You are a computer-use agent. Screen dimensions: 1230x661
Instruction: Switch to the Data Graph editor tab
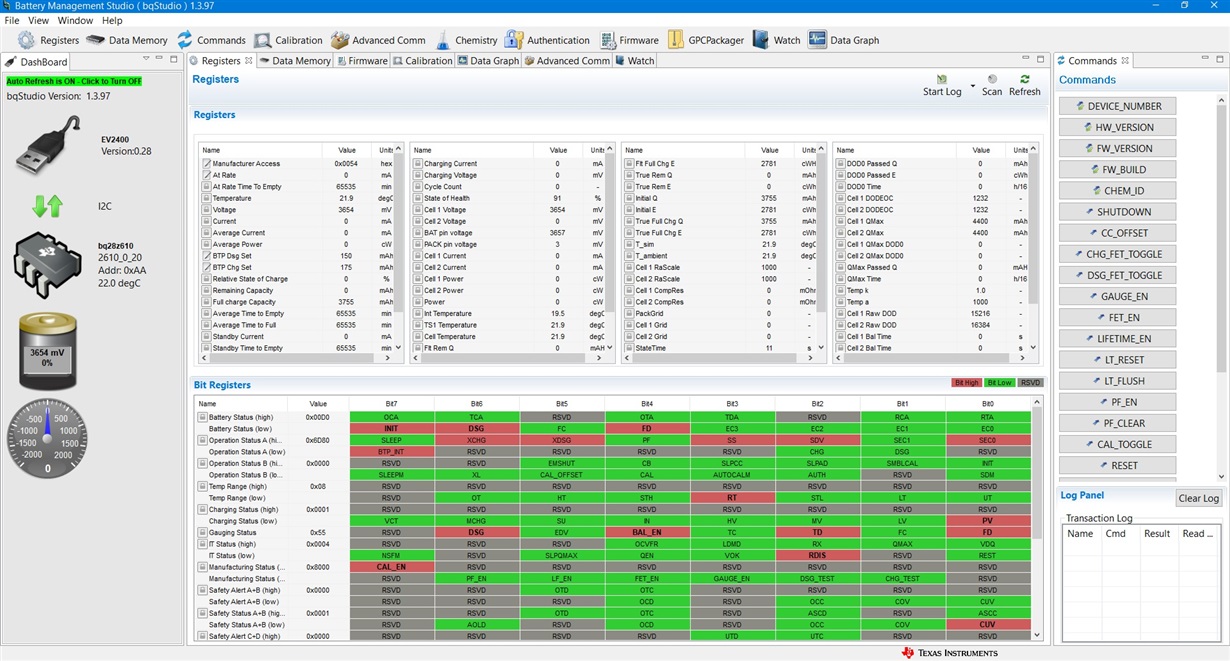[488, 61]
